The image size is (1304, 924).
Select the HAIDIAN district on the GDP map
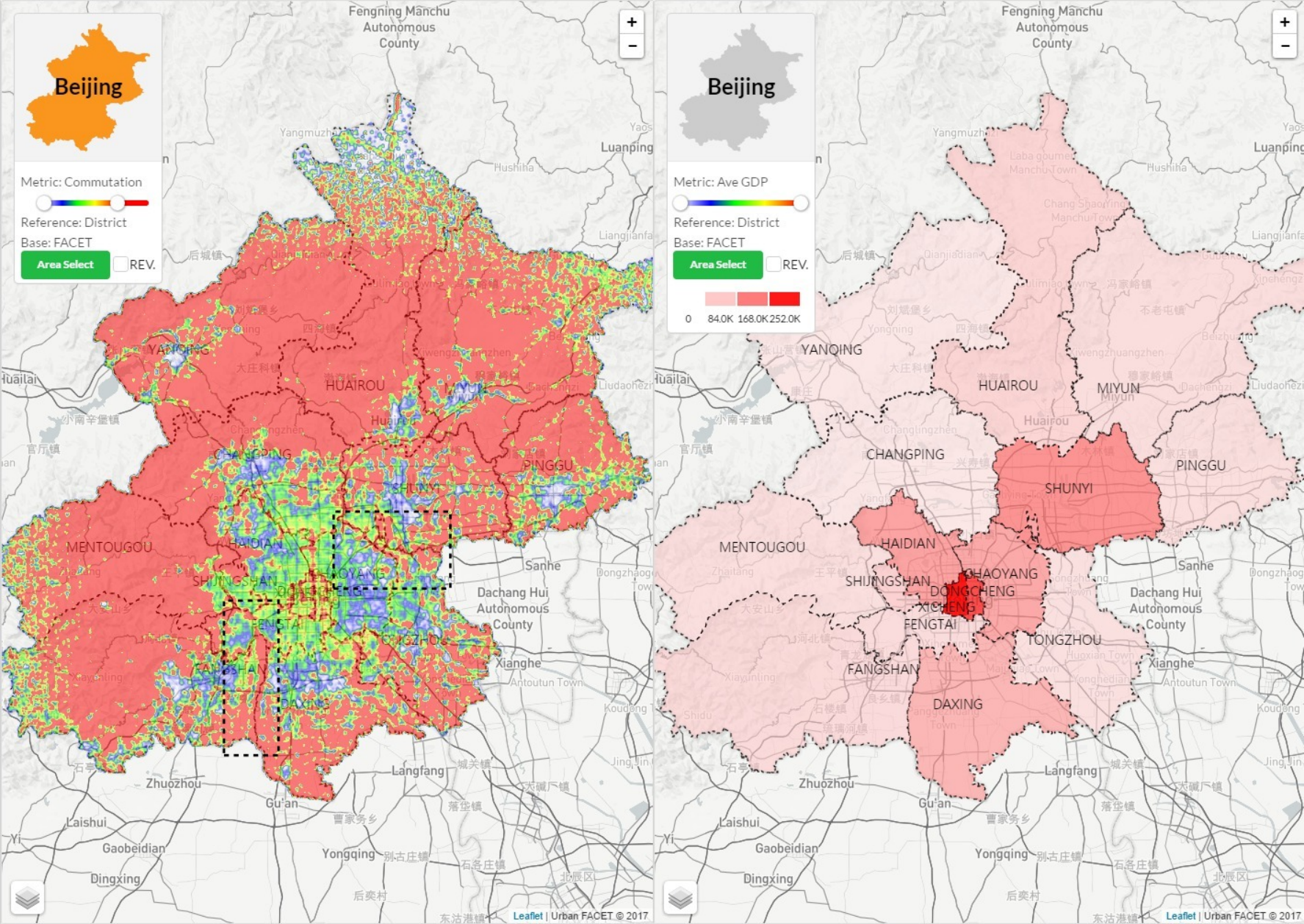[909, 544]
